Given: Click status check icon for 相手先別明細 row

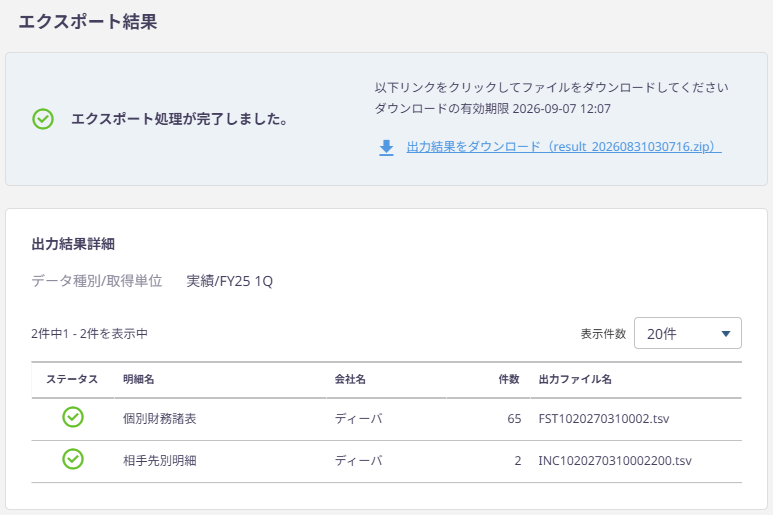Looking at the screenshot, I should pos(73,459).
